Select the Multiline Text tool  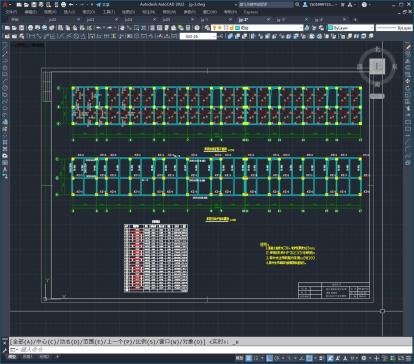(5, 169)
